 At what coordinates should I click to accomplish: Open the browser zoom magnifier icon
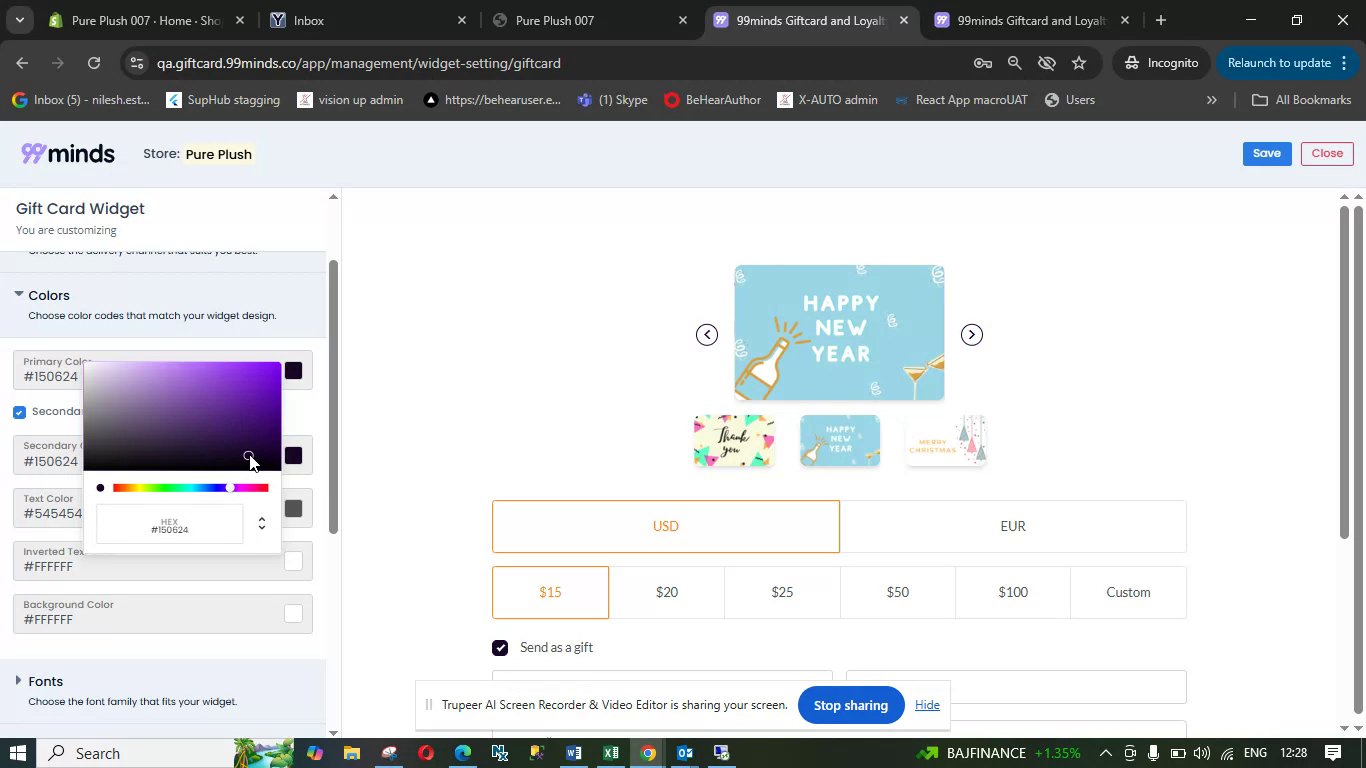(1014, 63)
